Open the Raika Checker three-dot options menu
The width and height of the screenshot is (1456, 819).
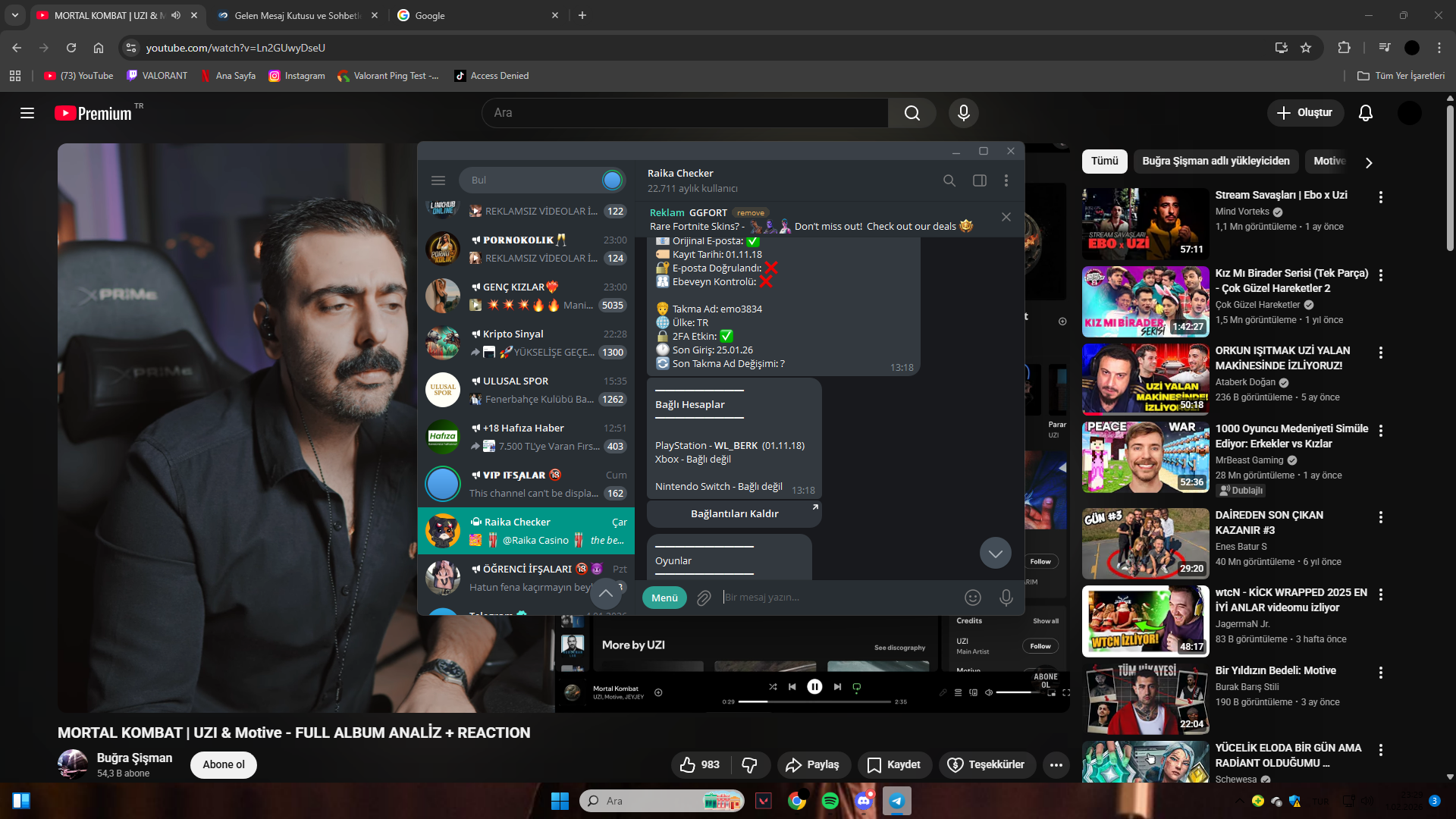pos(1006,180)
